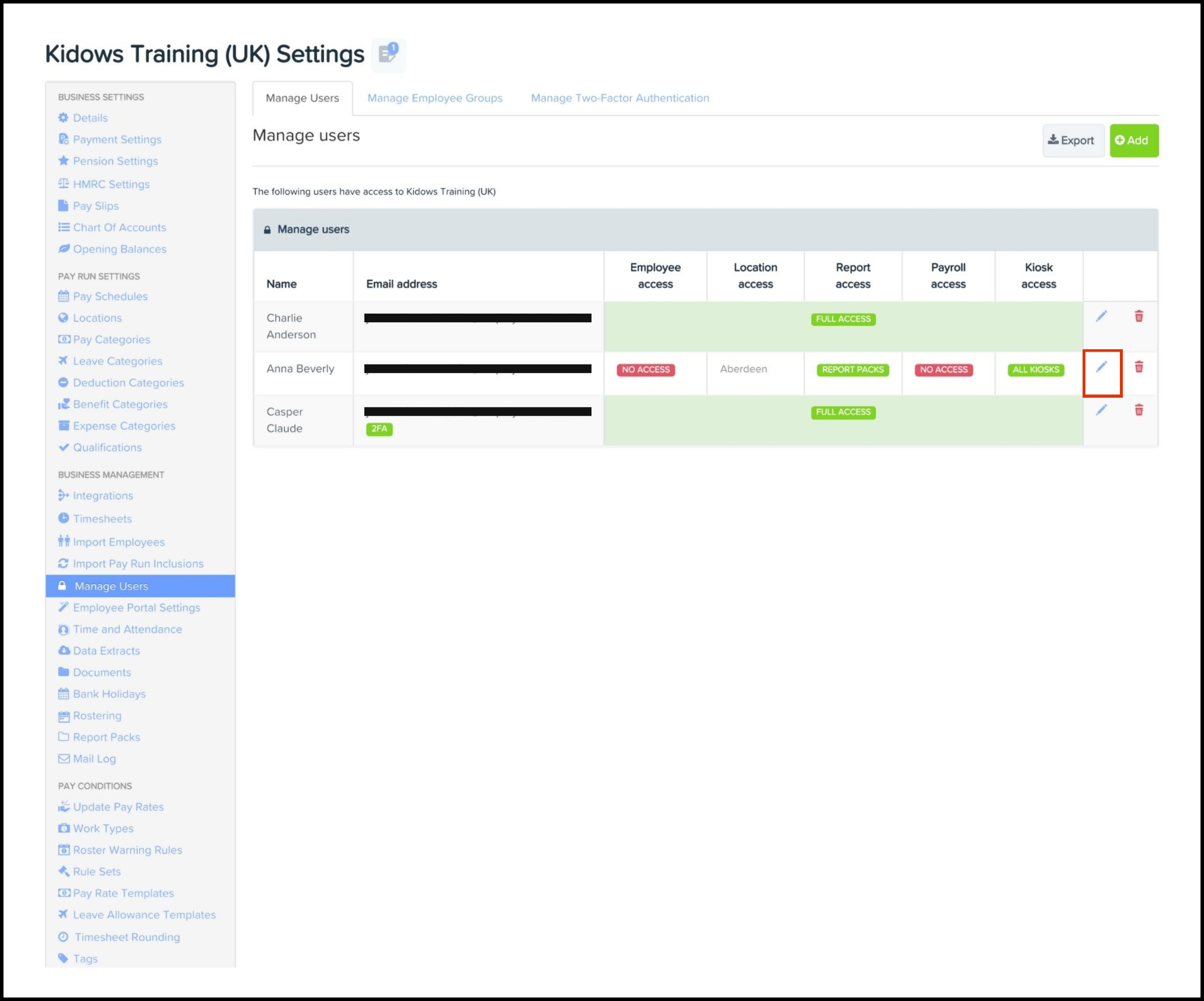Open Report Packs in sidebar

click(106, 738)
